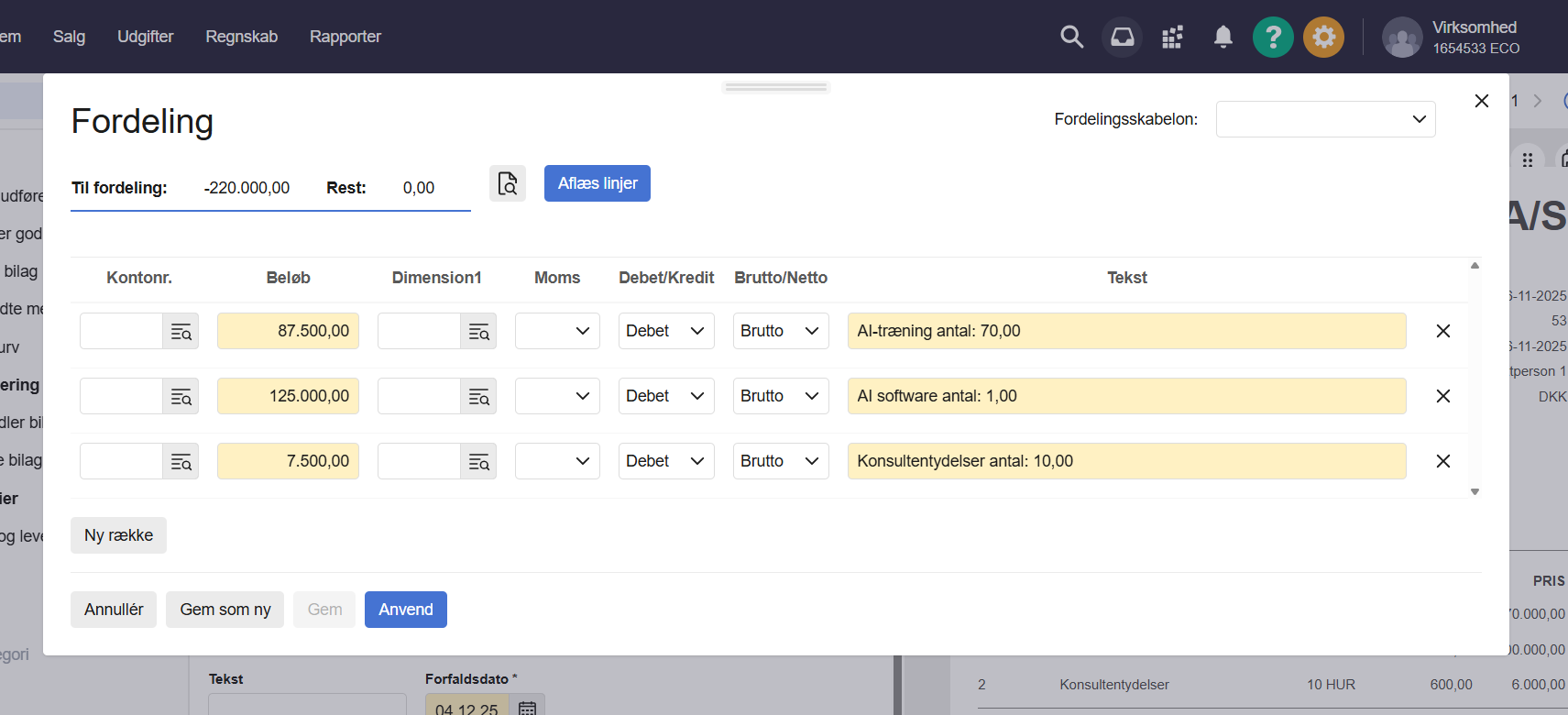Open the apps grid icon
This screenshot has width=1568, height=715.
point(1172,37)
